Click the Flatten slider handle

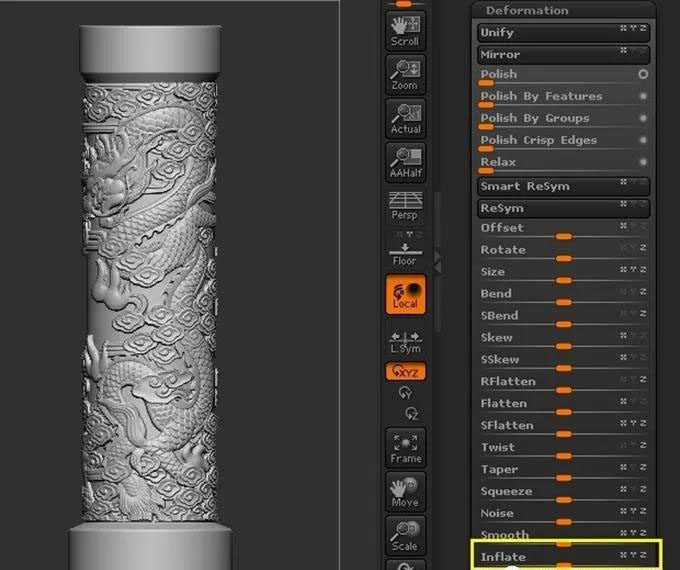coord(564,412)
